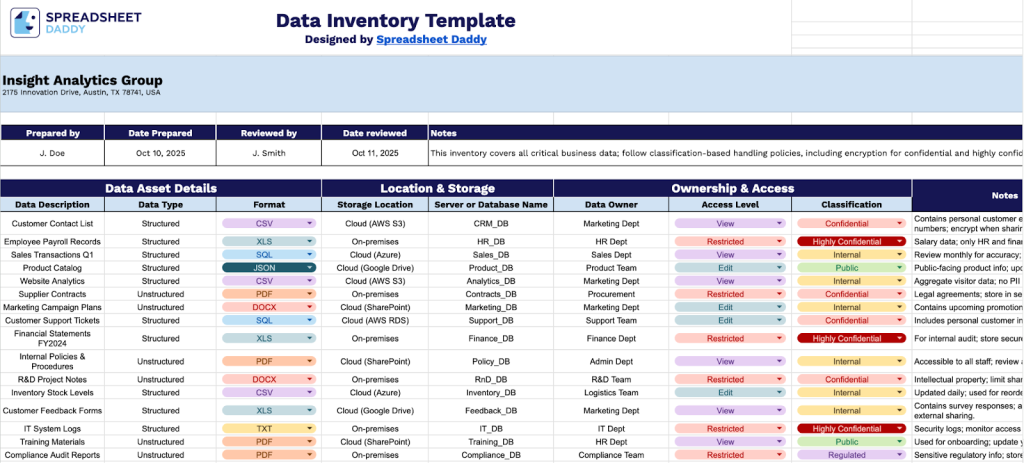The image size is (1024, 463).
Task: Click the Data Asset Details section header
Action: coord(160,188)
